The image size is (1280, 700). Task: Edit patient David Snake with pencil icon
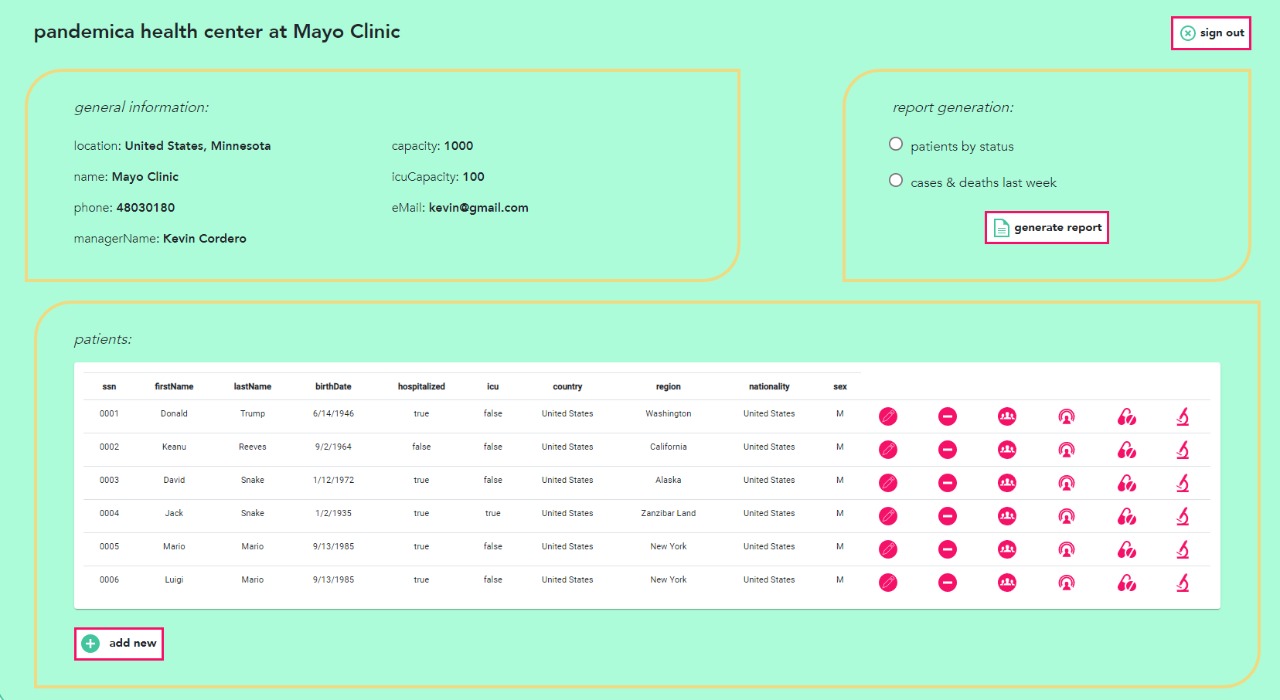(x=888, y=483)
